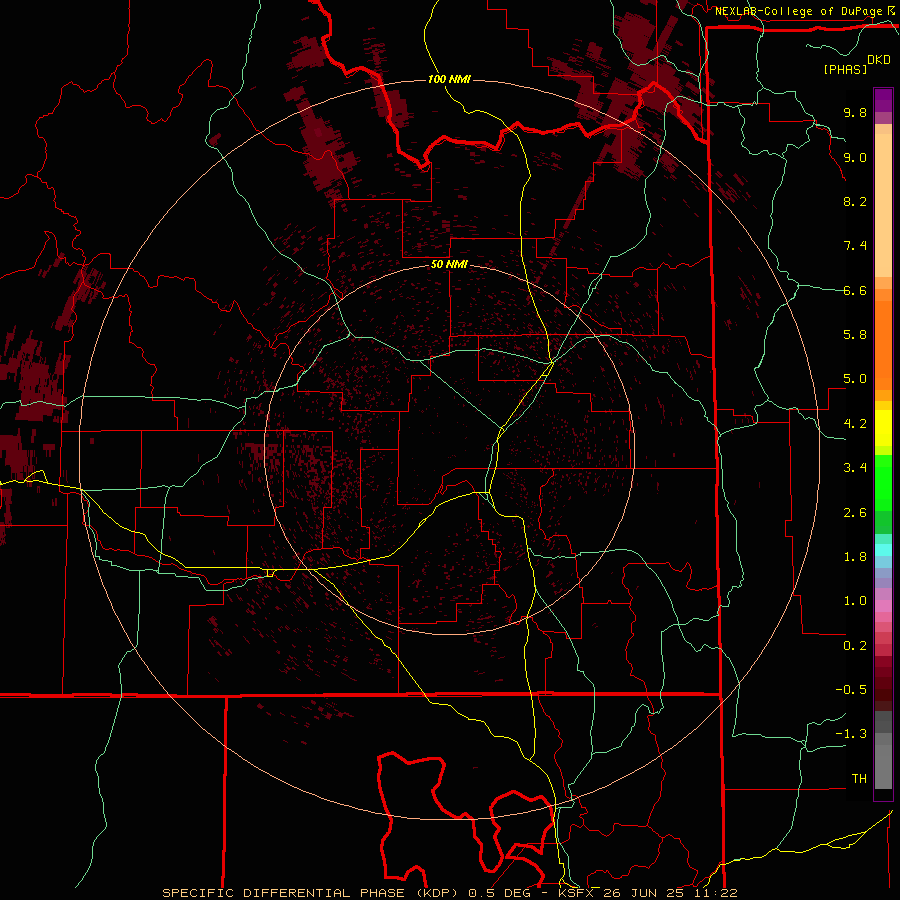The width and height of the screenshot is (900, 900).
Task: Click the 1.0 legend value
Action: (x=855, y=601)
